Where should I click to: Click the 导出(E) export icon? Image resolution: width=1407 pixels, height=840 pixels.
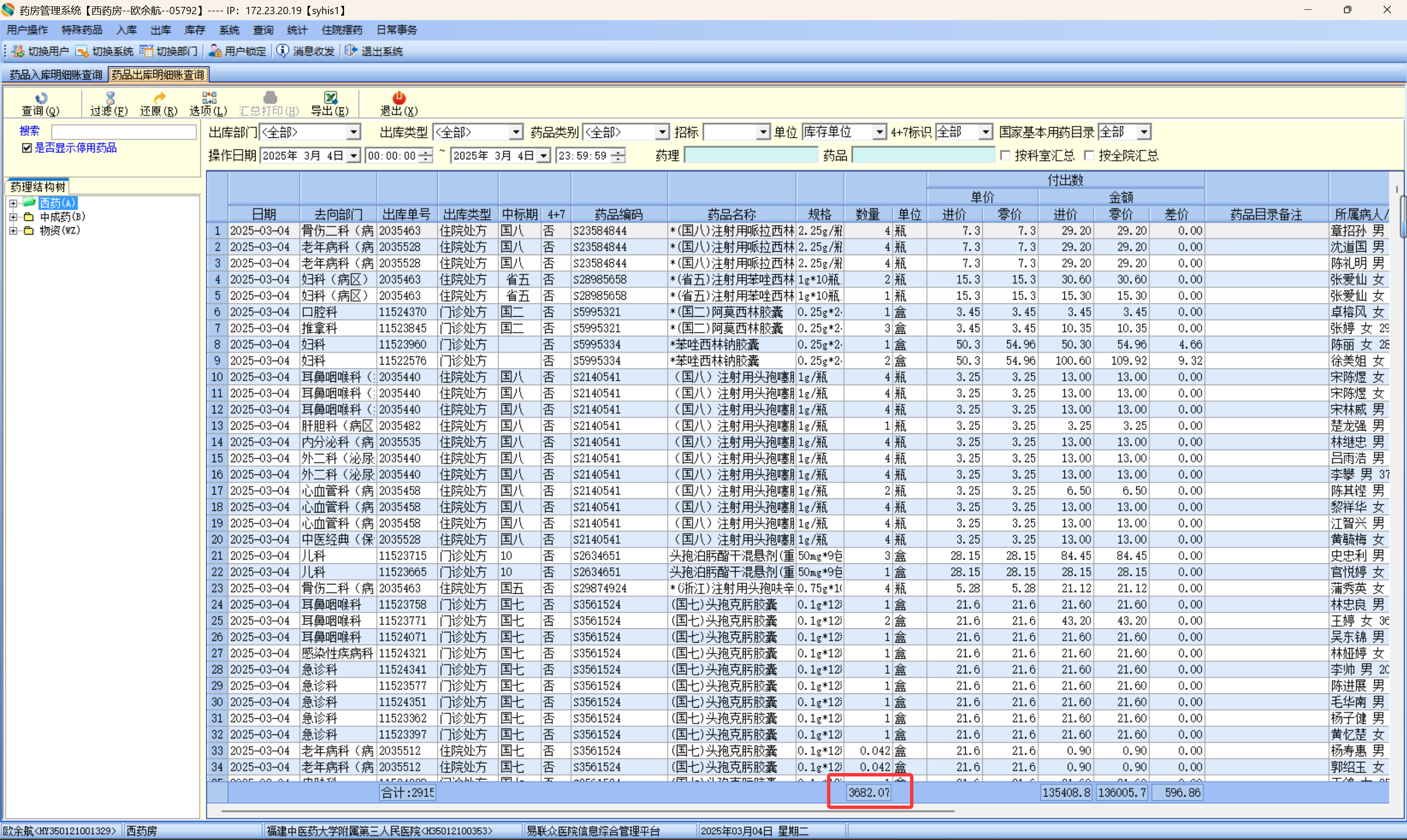(330, 99)
